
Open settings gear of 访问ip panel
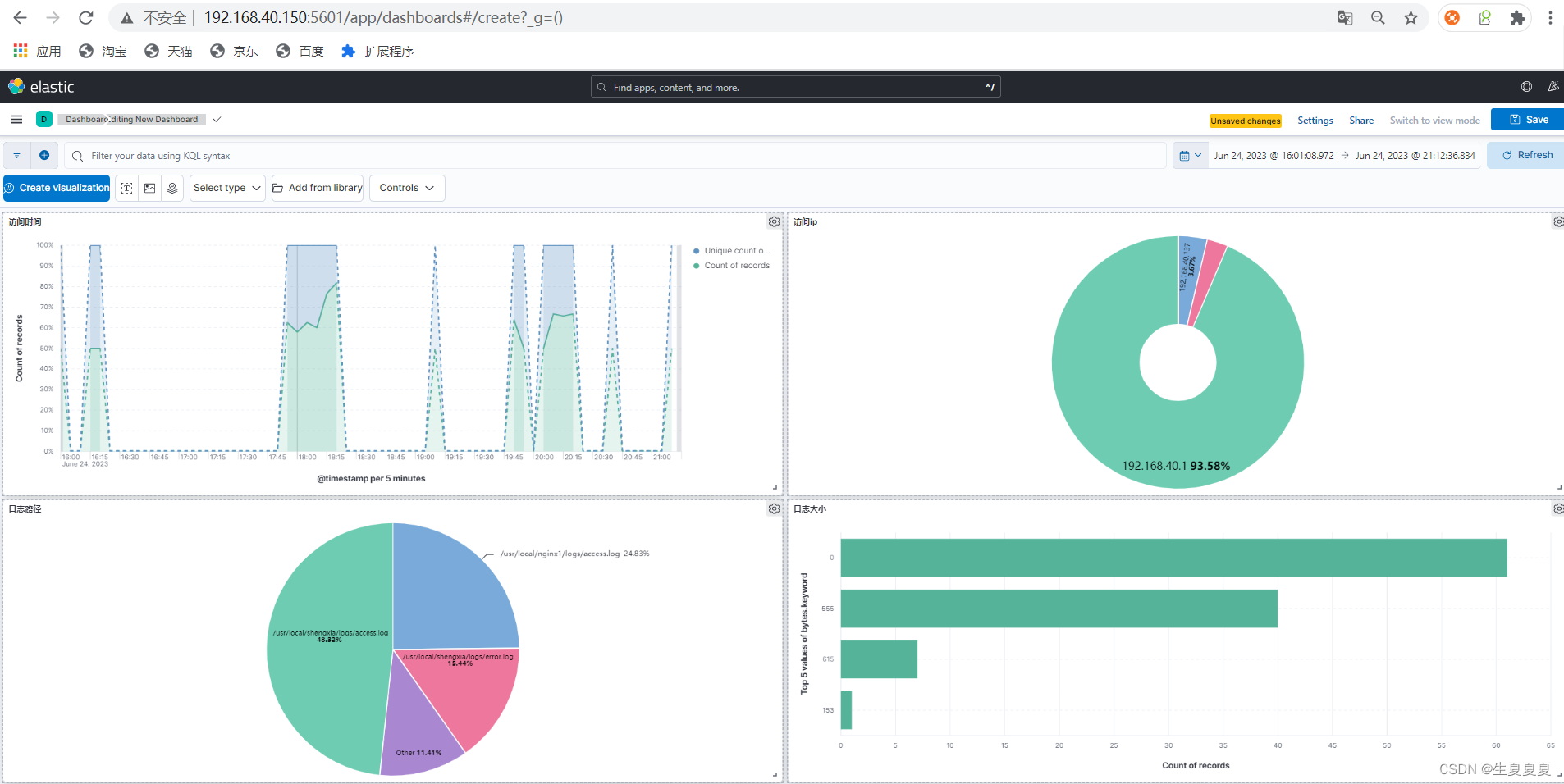click(1558, 221)
